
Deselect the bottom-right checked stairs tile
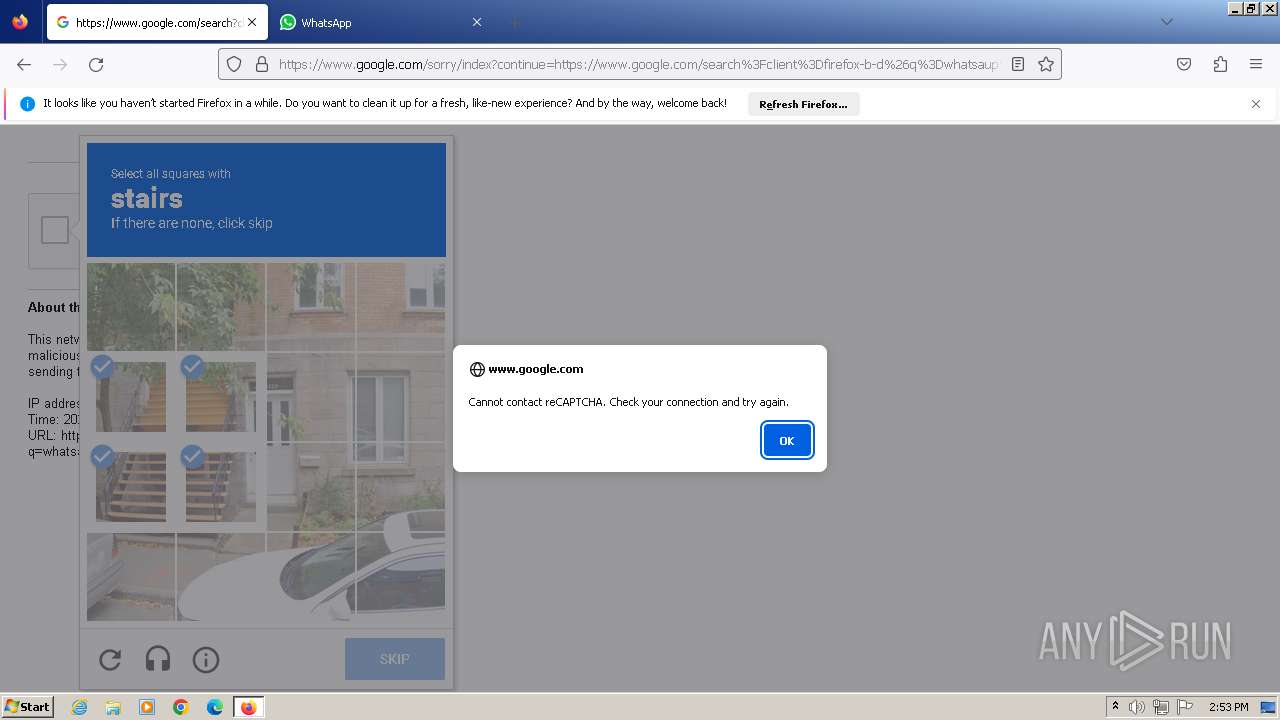[x=221, y=487]
